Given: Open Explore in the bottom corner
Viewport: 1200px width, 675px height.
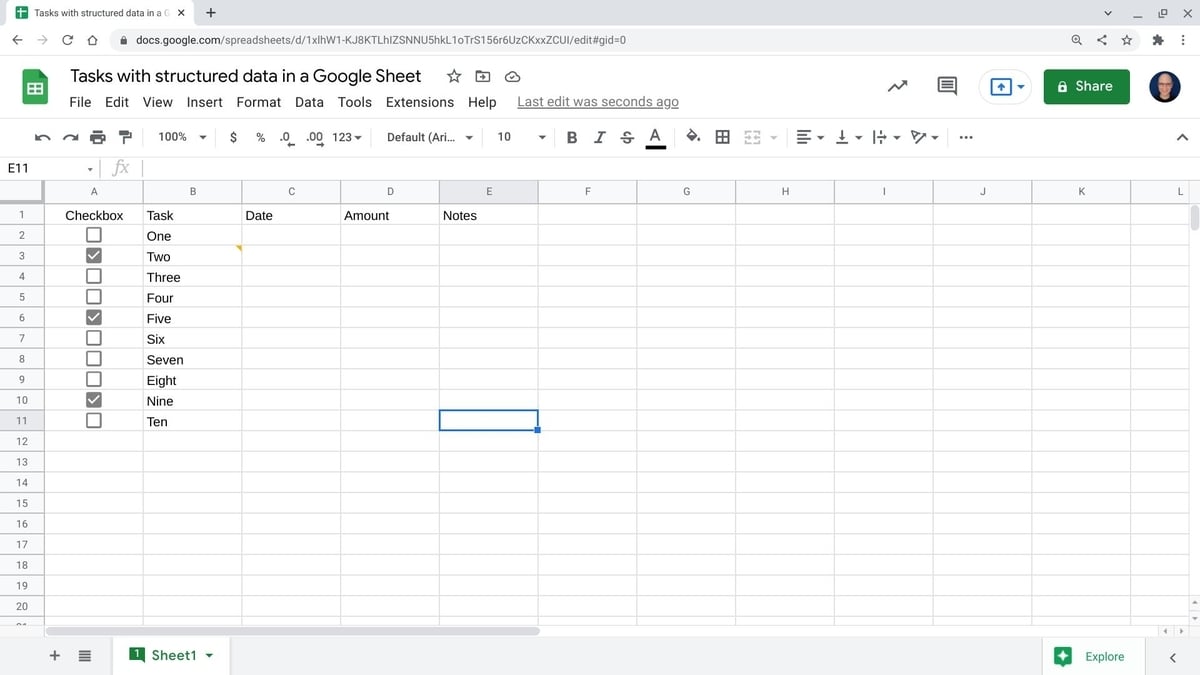Looking at the screenshot, I should click(x=1092, y=656).
